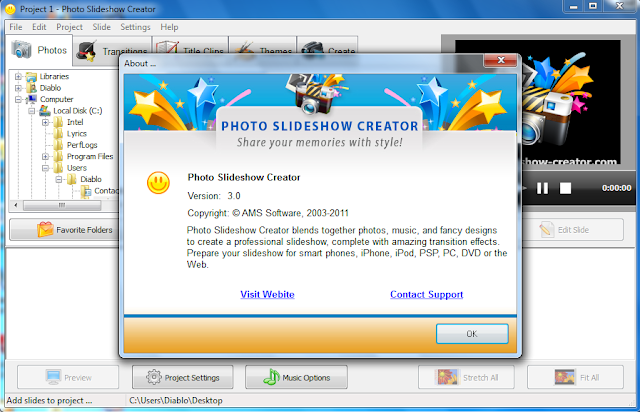
Task: Click the Photos tab camera icon
Action: click(x=21, y=50)
